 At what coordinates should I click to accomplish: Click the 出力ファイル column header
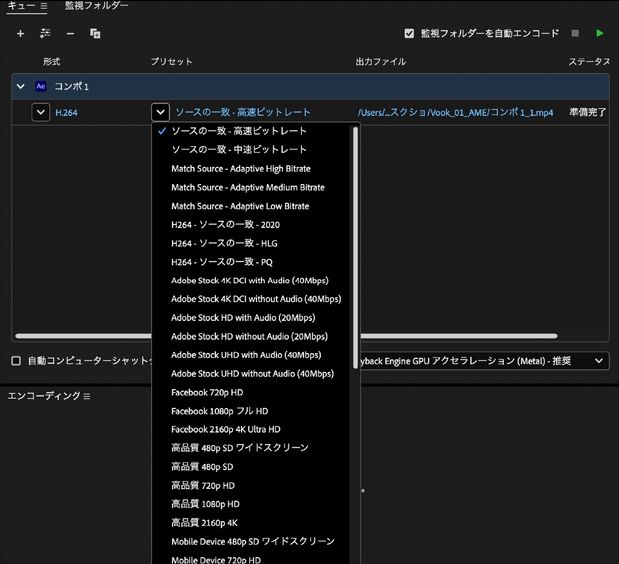coord(381,62)
